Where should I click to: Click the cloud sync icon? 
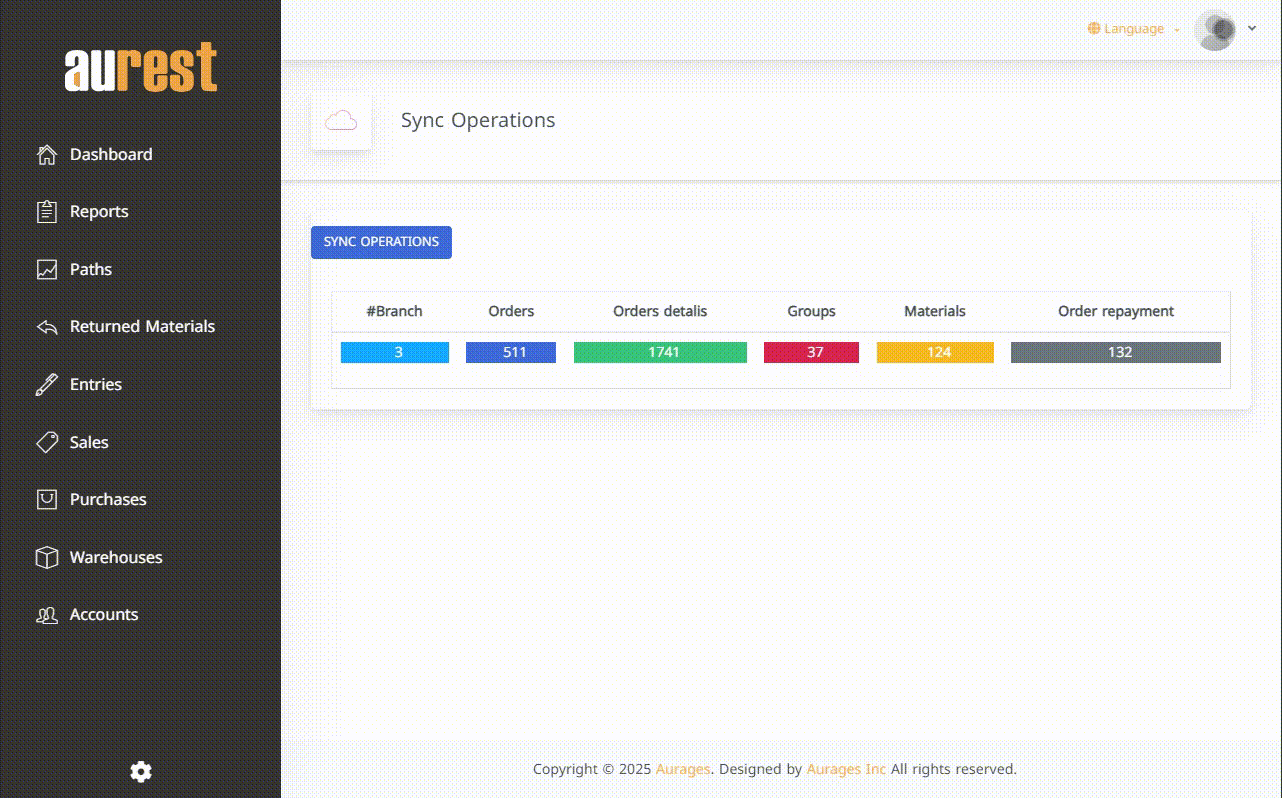click(x=341, y=121)
